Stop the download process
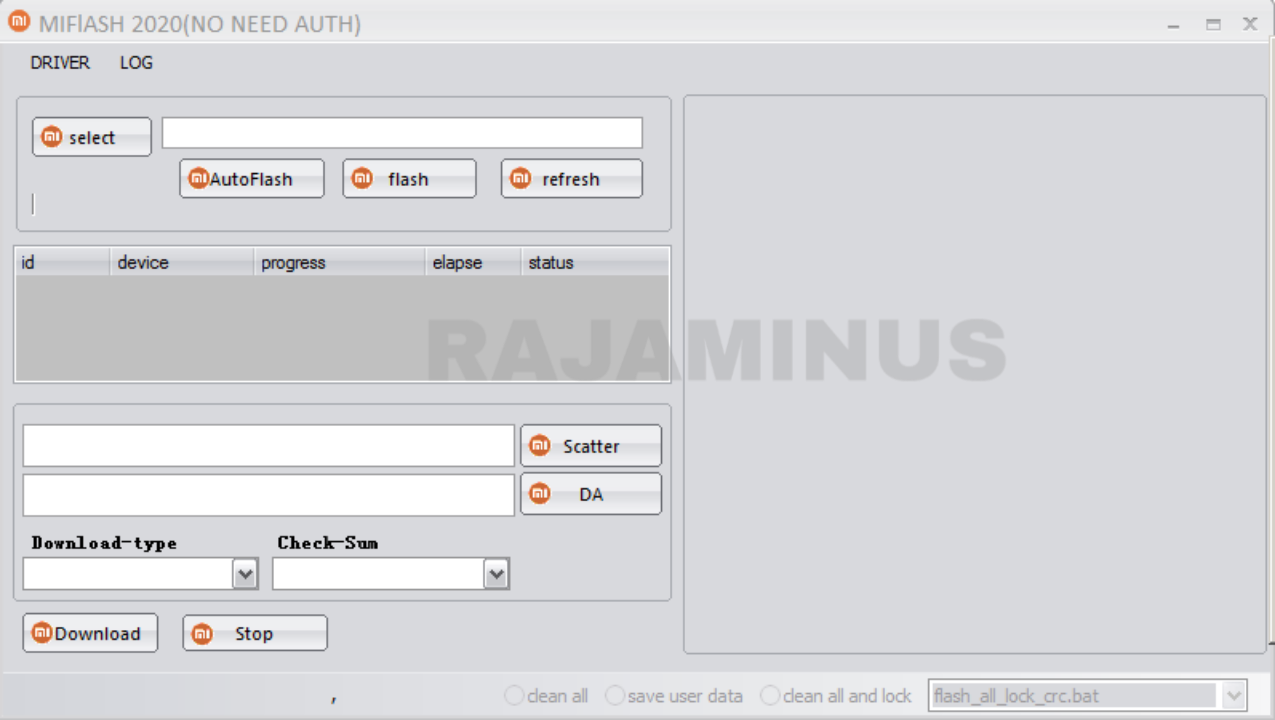Image resolution: width=1275 pixels, height=720 pixels. 255,633
